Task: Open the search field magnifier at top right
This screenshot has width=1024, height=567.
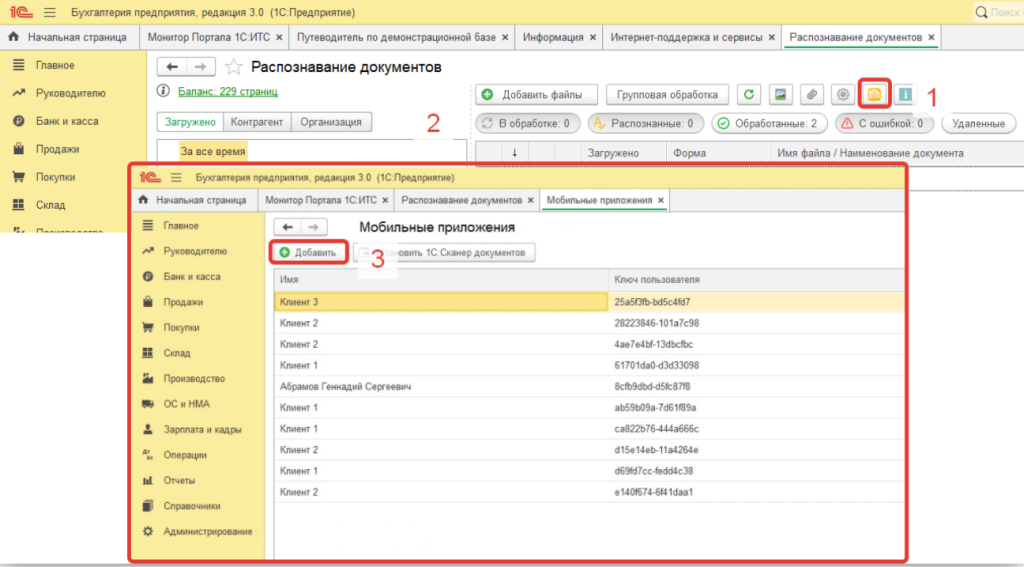Action: click(981, 12)
